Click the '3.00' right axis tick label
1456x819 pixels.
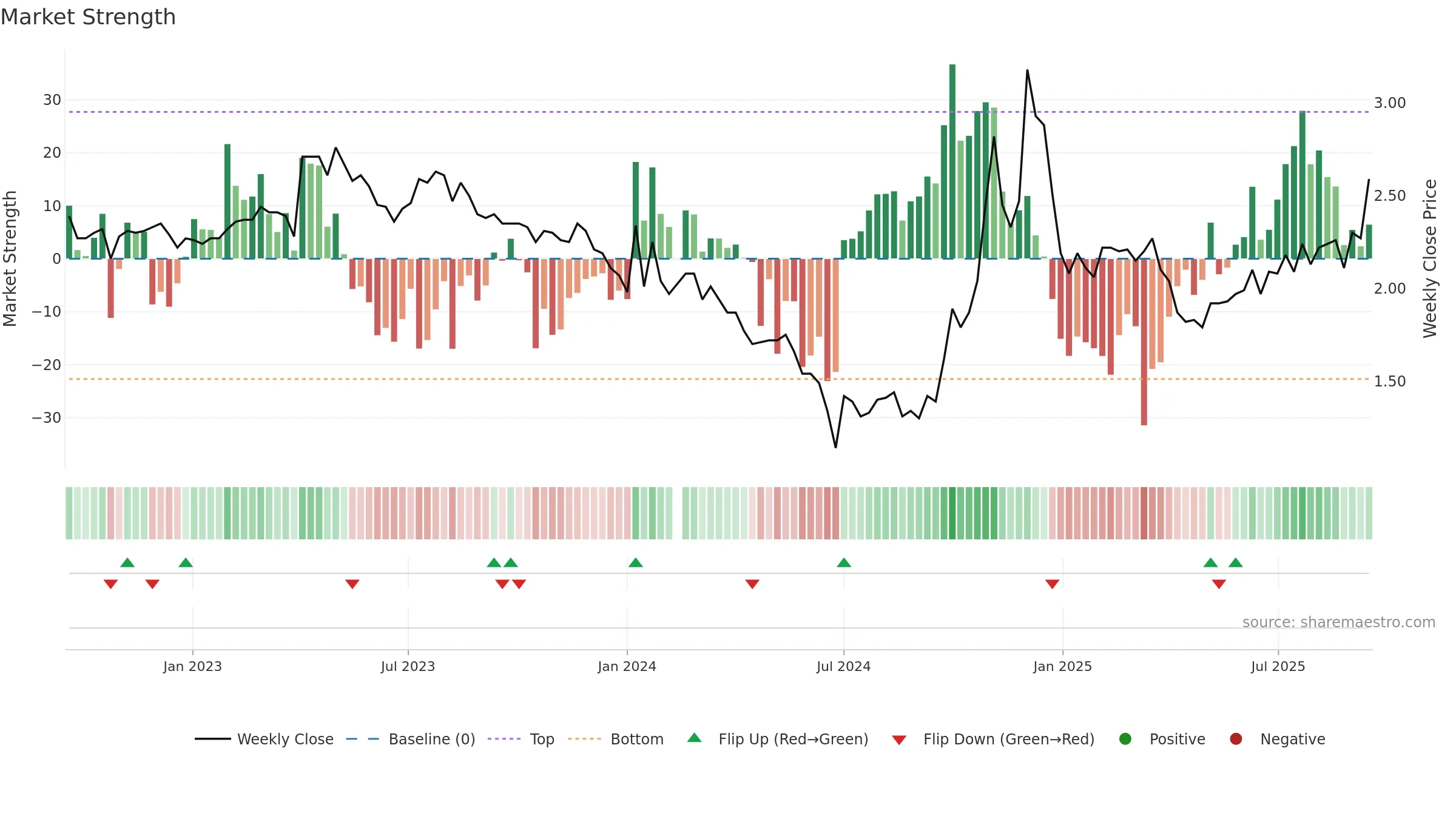1390,103
